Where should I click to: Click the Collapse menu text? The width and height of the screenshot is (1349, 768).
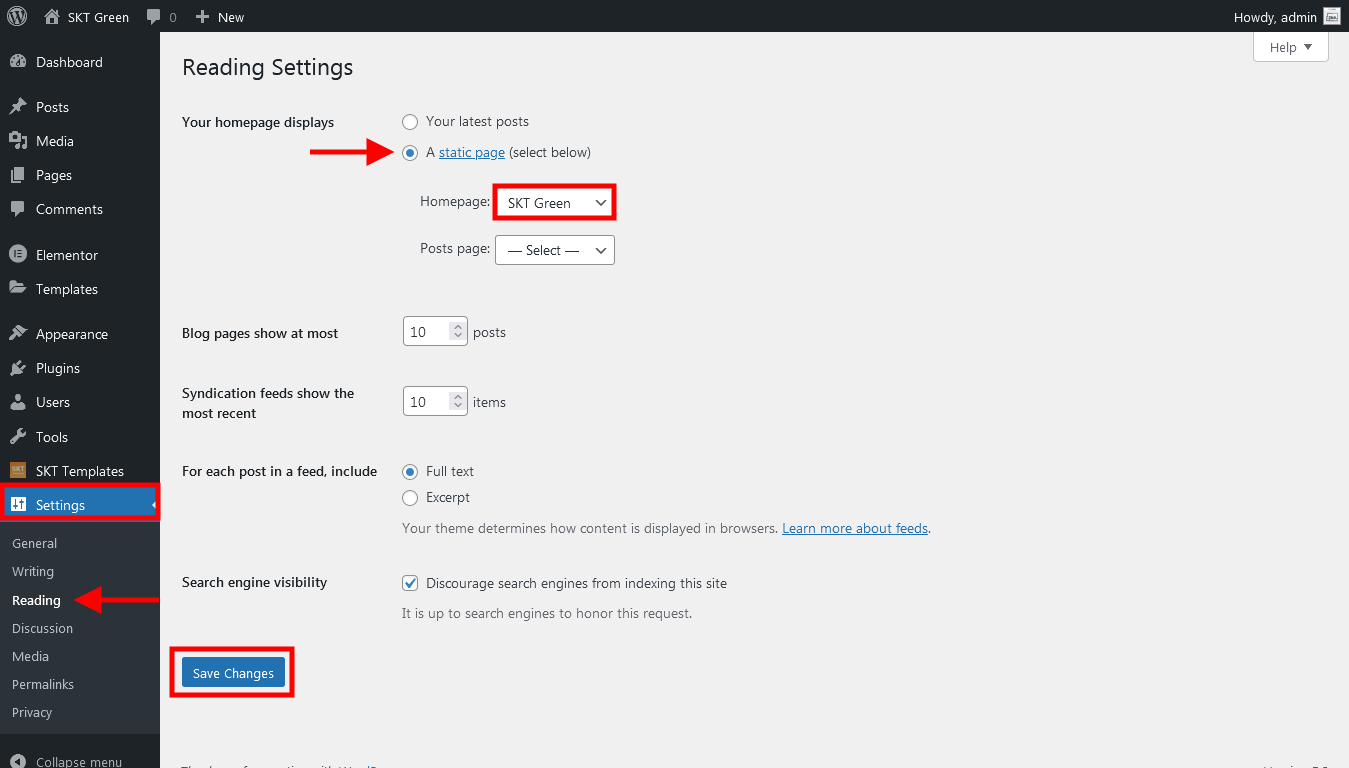[79, 761]
